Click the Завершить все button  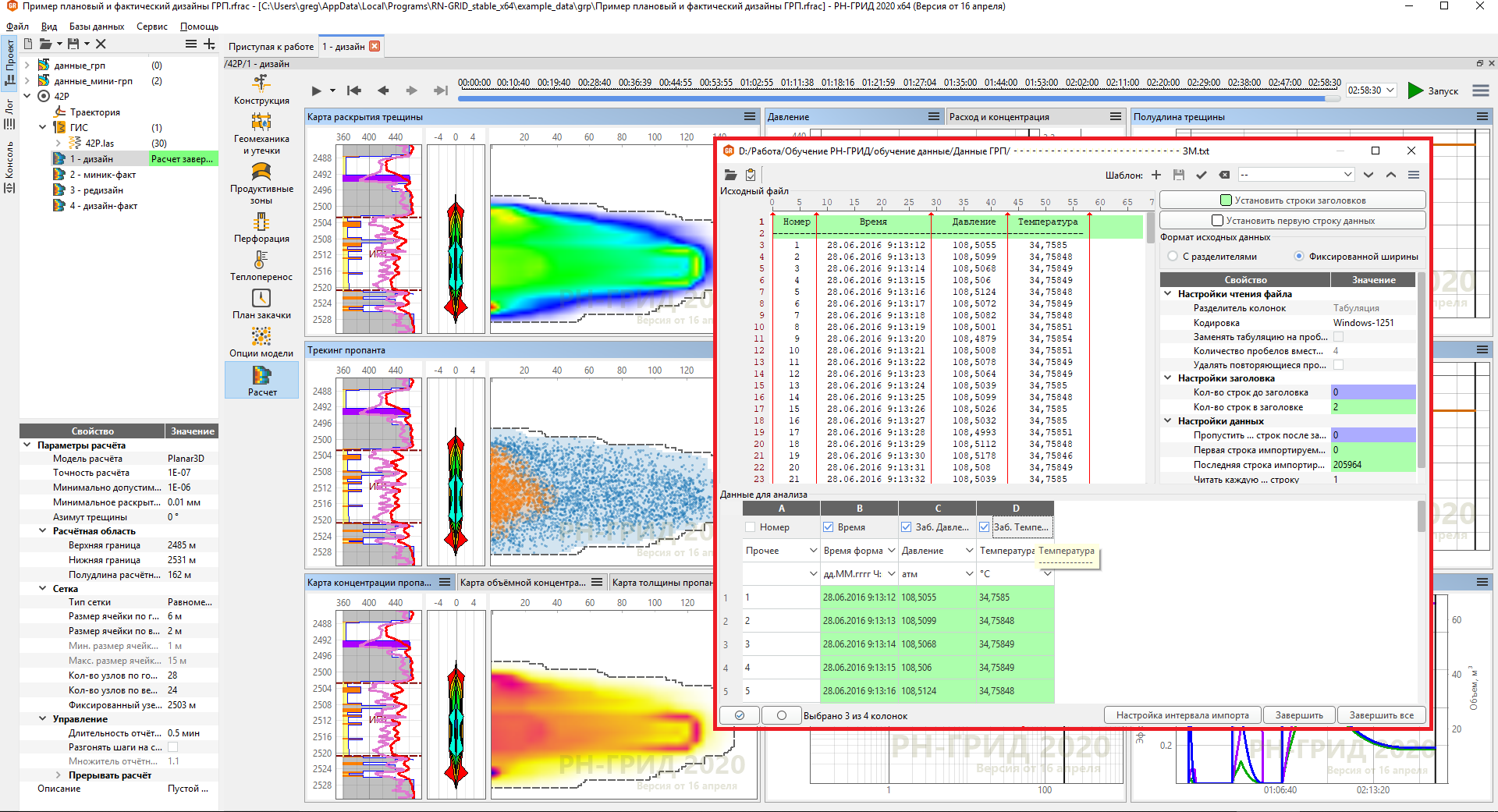click(1382, 715)
